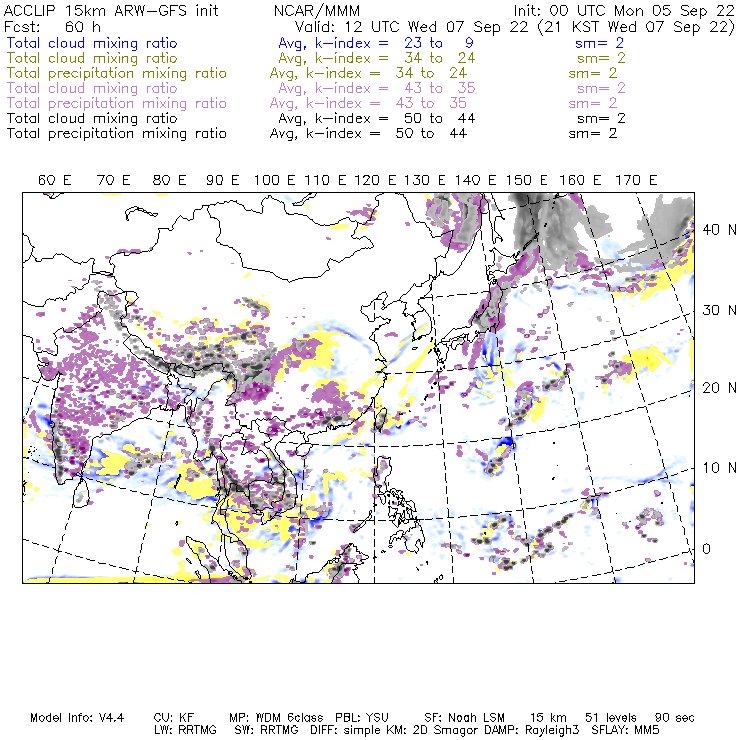Click the '140 E' longitude label

[475, 180]
